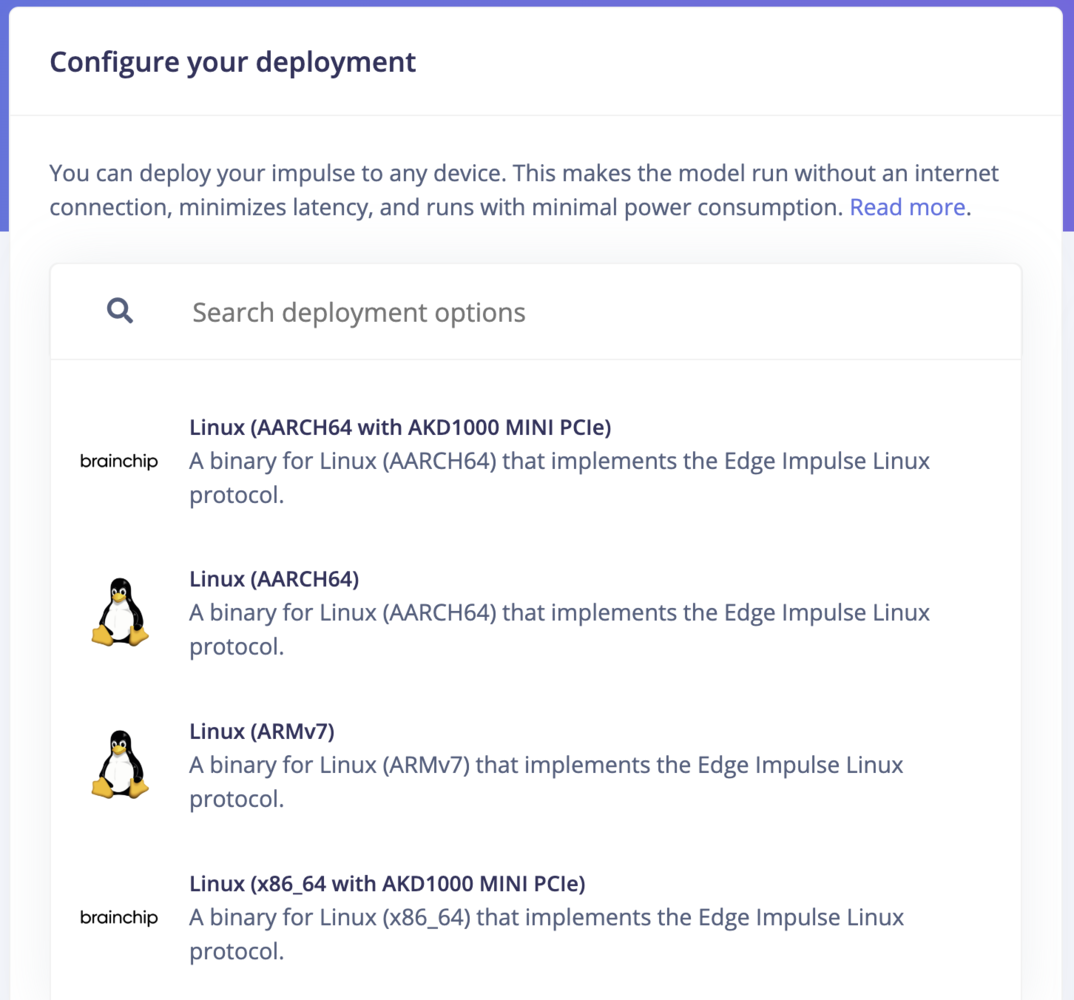
Task: Click the ARMv7 binary description text
Action: tap(547, 782)
